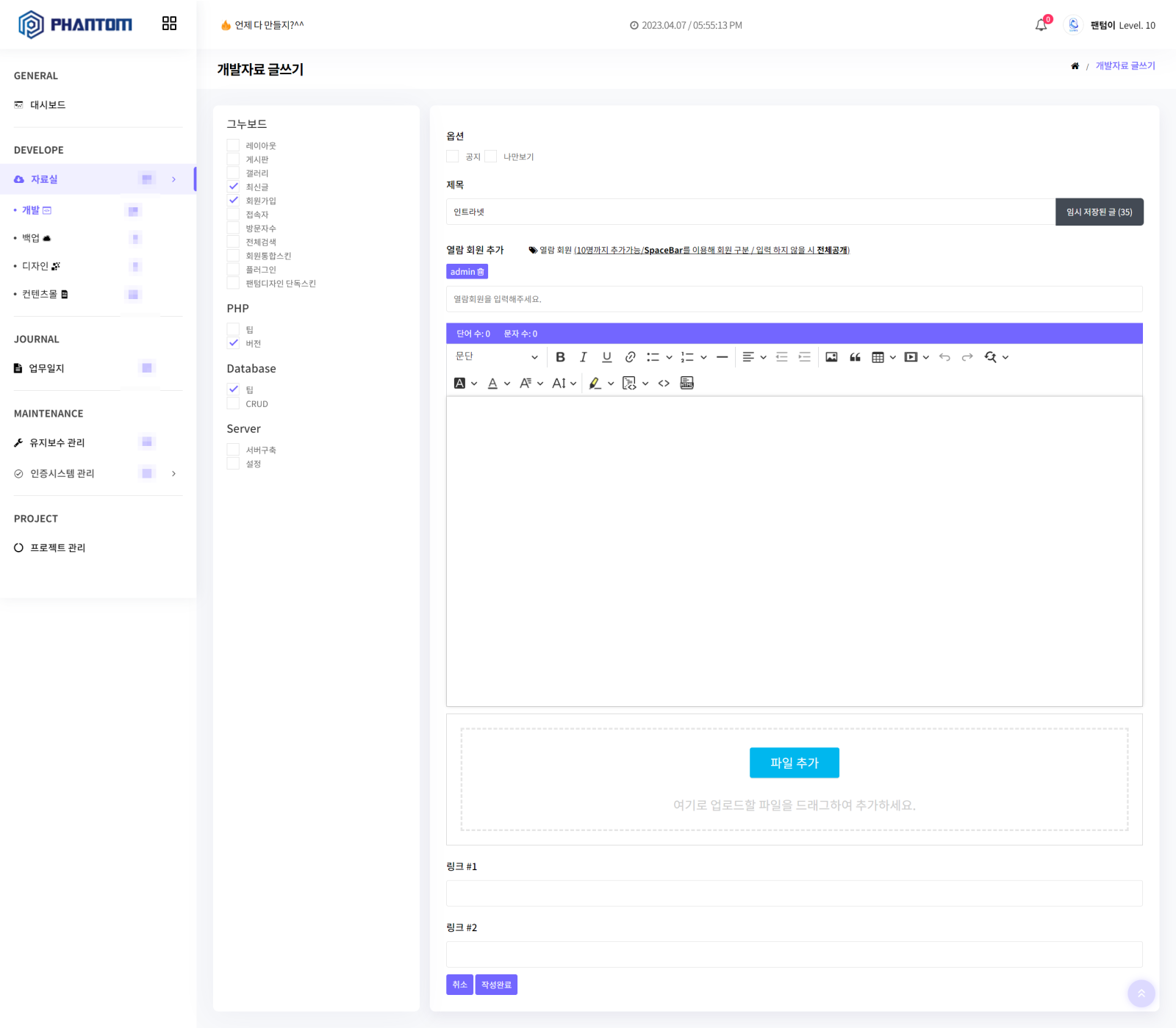Go to 대시보드 in the sidebar
Screen dimensions: 1176x1028
(x=48, y=105)
